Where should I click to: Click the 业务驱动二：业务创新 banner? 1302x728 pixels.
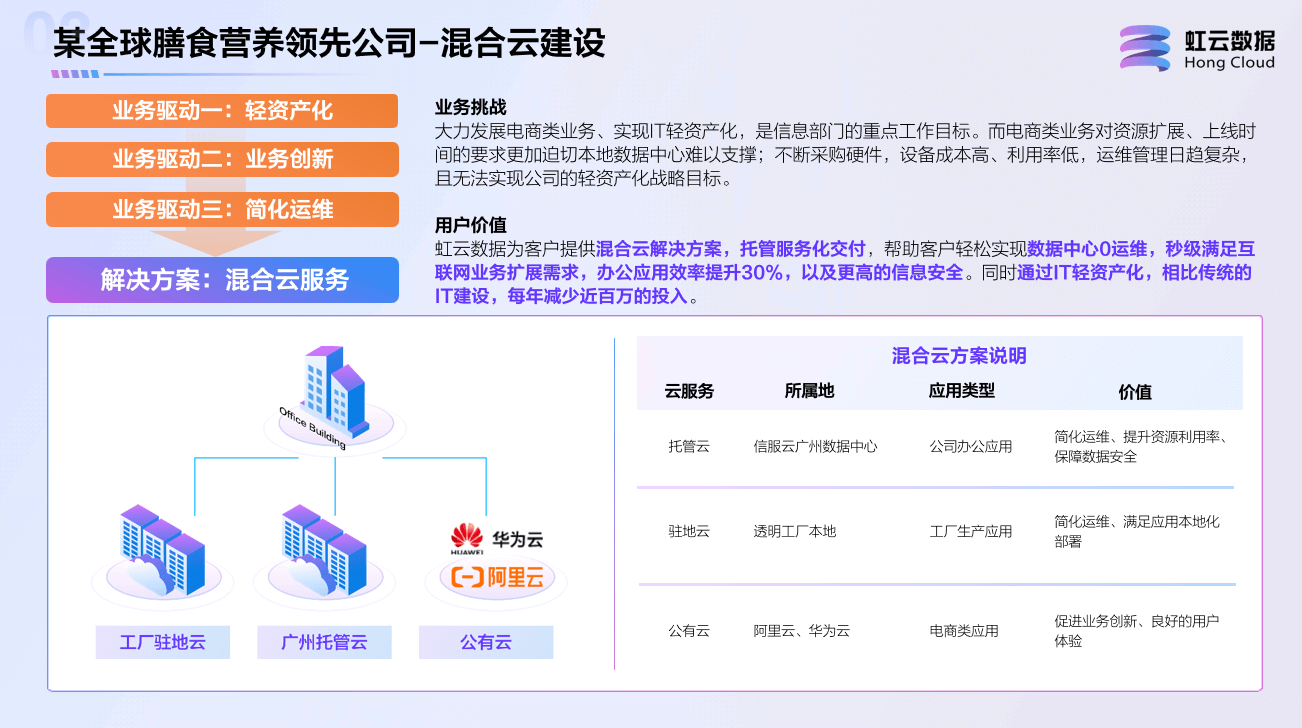[x=222, y=160]
